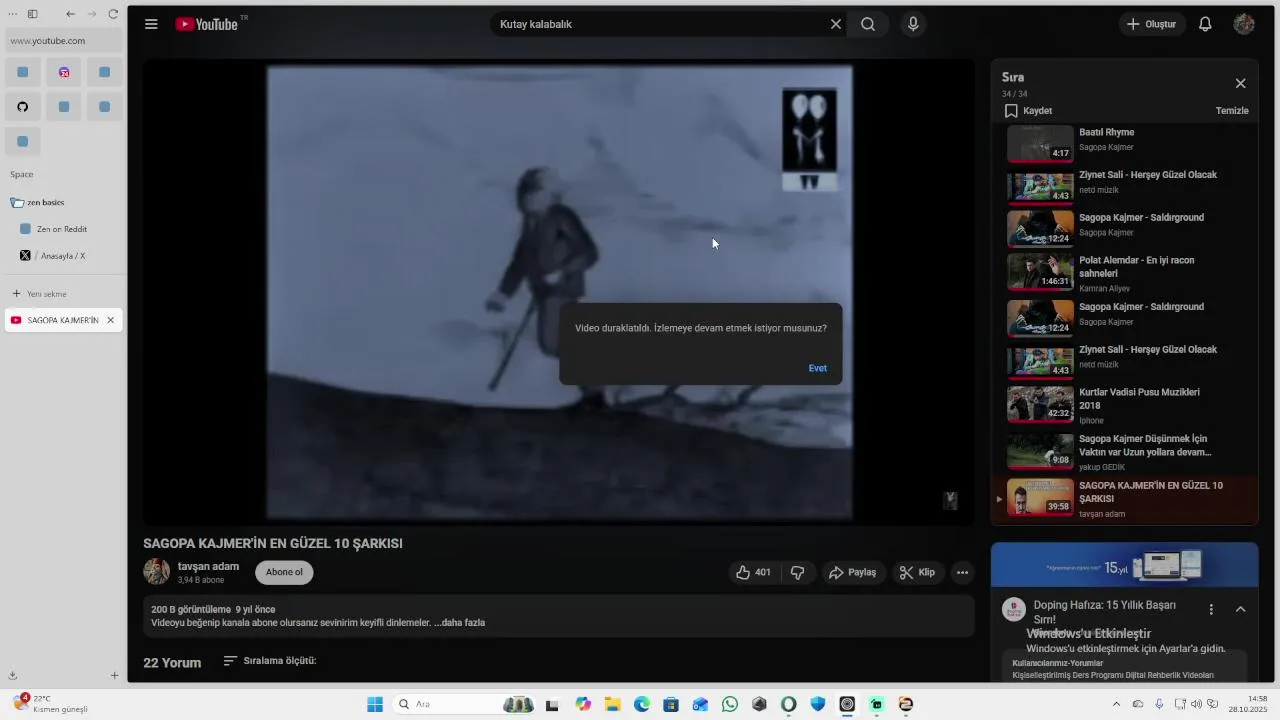Expand the description with ...daha fazla
Screen dimensions: 1280x720
(459, 622)
